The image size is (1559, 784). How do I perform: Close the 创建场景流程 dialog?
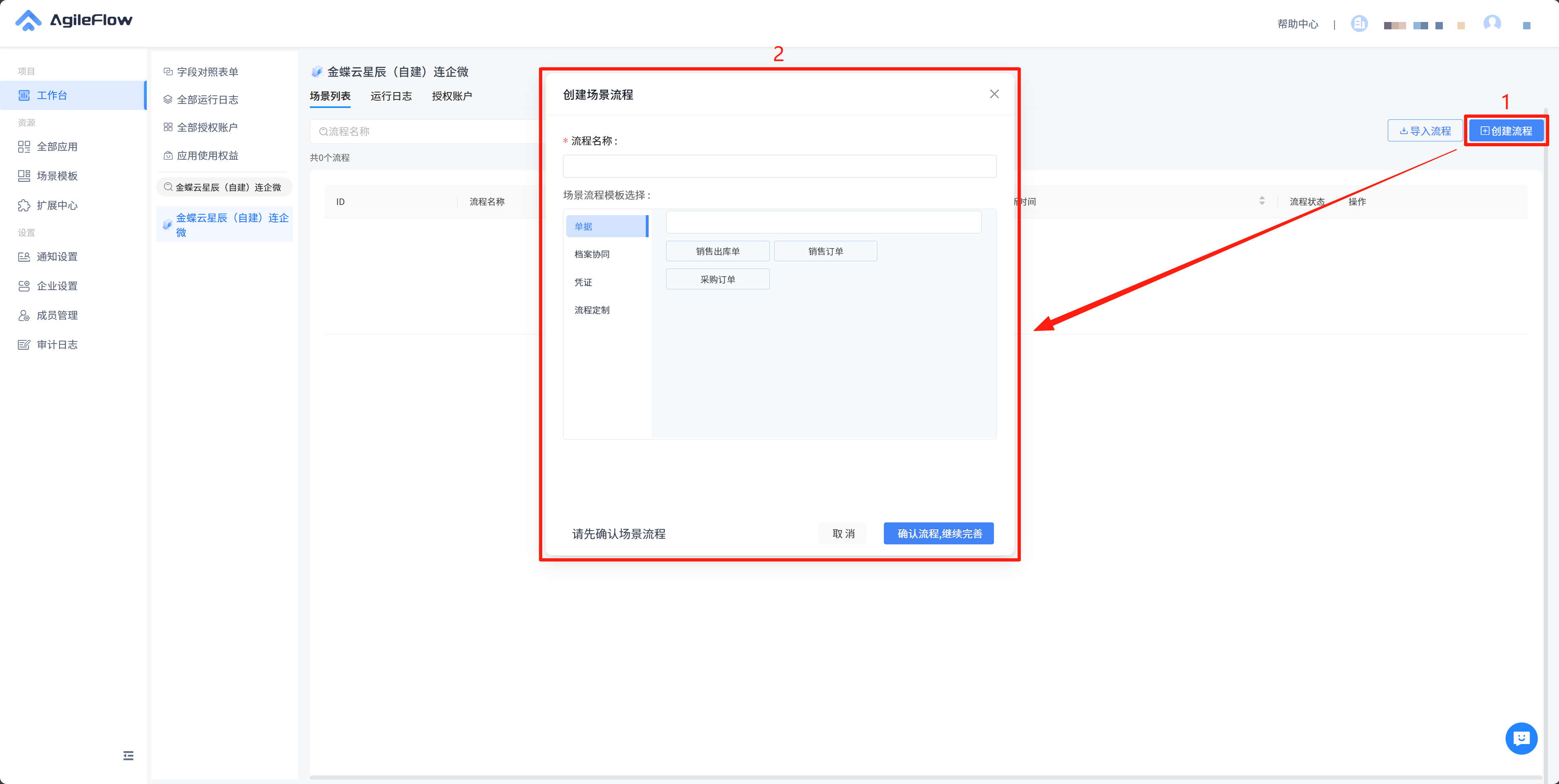(x=994, y=95)
